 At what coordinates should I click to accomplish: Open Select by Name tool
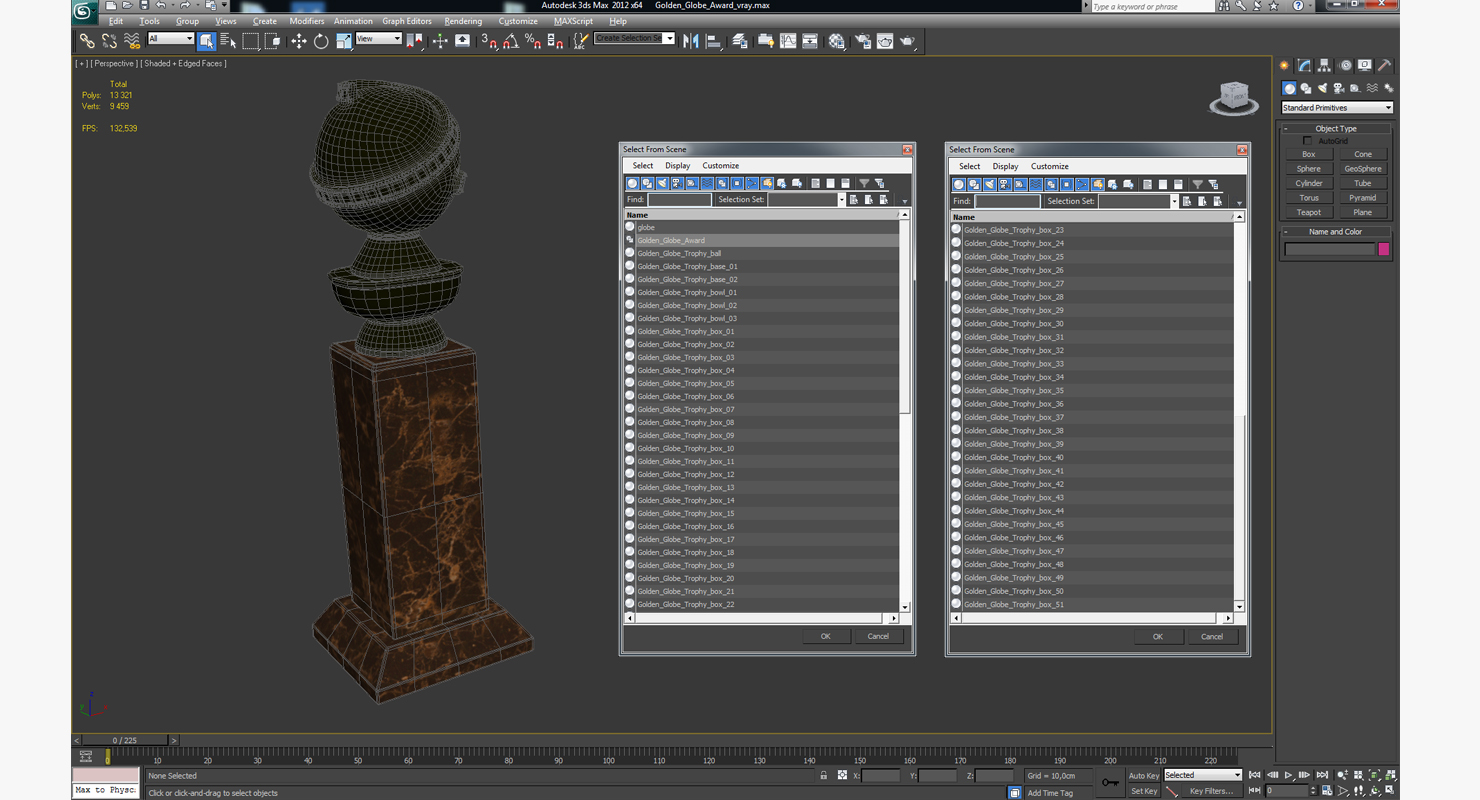(228, 41)
